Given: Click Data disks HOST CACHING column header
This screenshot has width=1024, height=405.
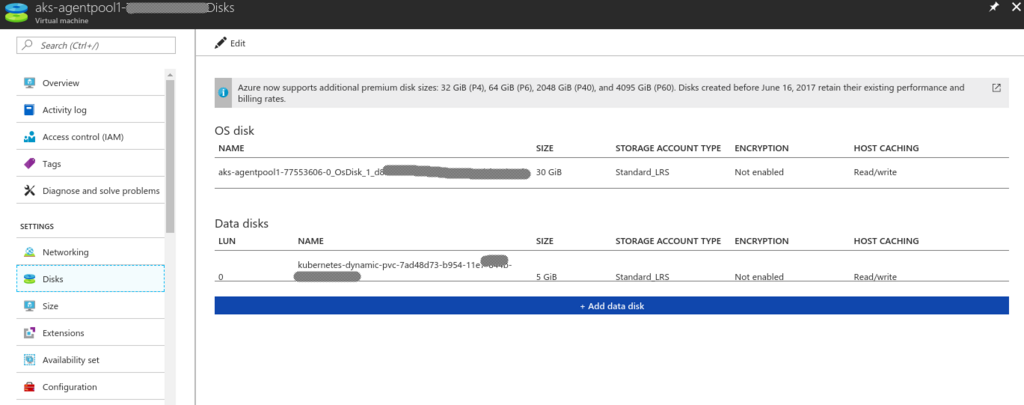Looking at the screenshot, I should click(886, 241).
